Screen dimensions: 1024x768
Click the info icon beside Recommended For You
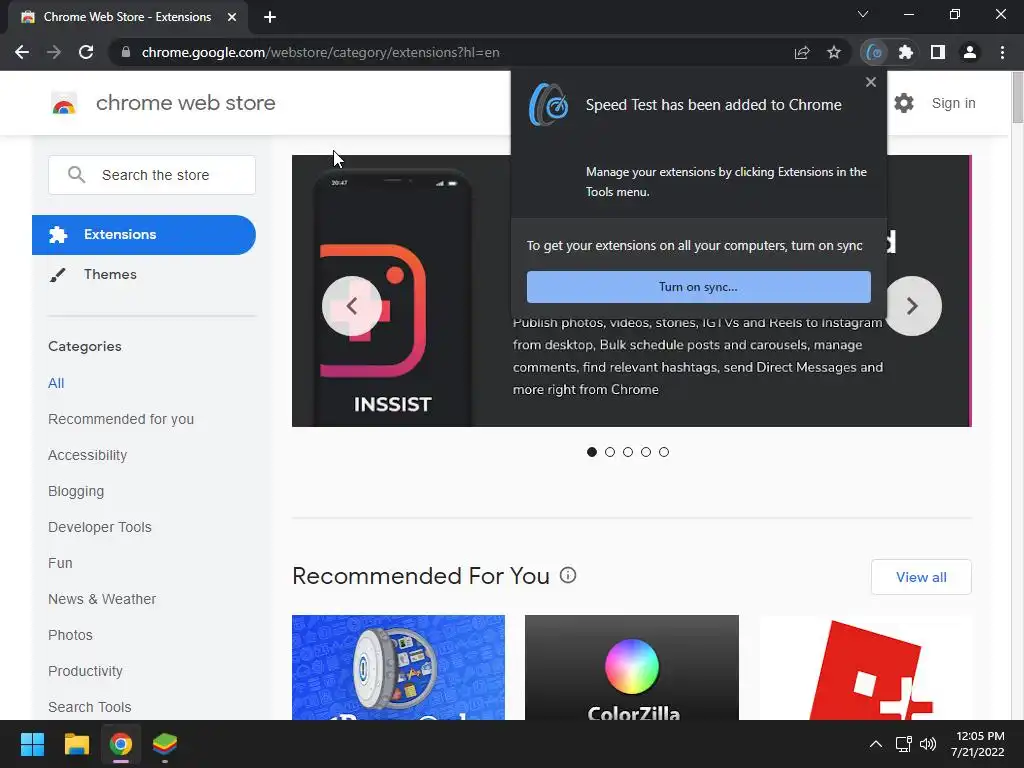tap(568, 575)
